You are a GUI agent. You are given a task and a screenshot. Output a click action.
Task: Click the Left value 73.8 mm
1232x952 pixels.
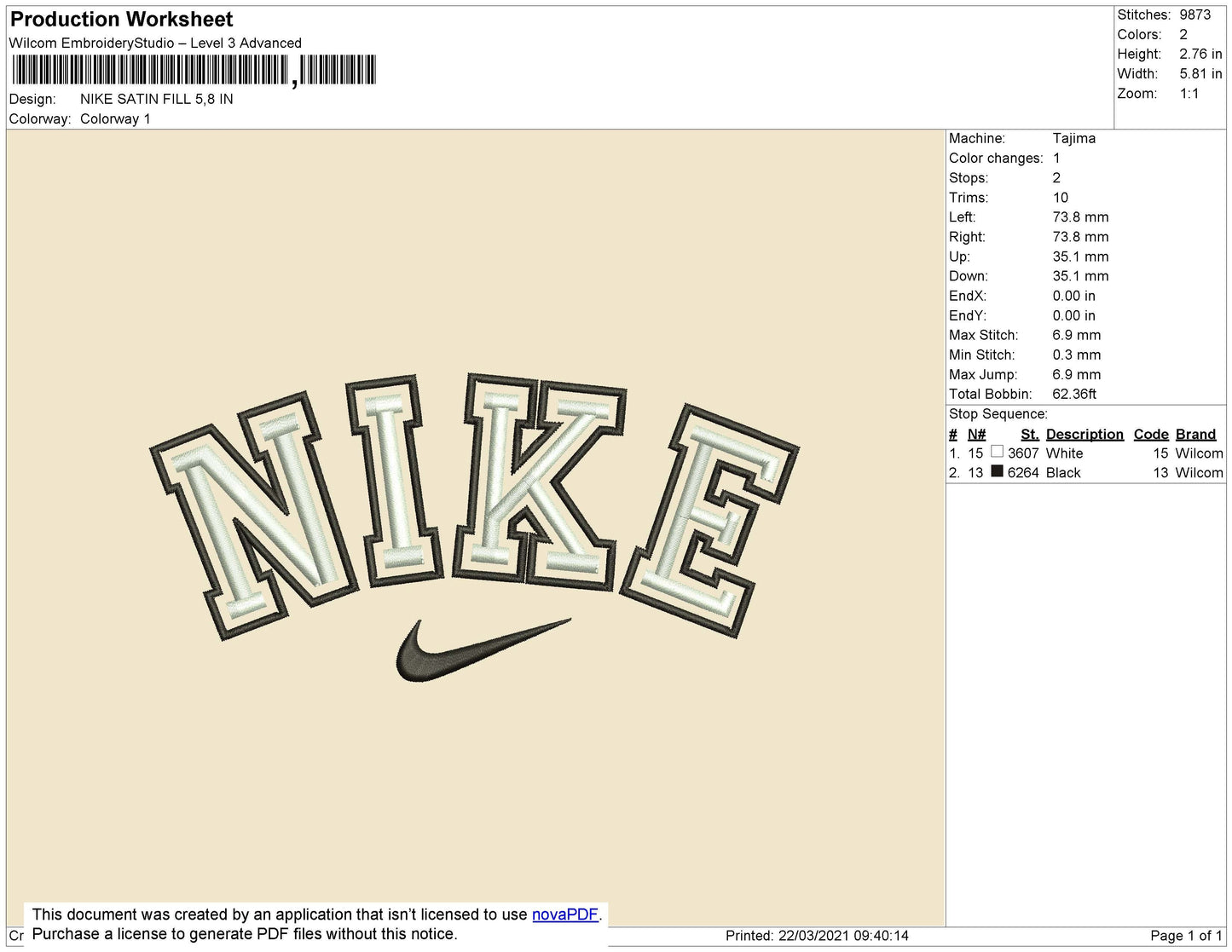[1081, 216]
